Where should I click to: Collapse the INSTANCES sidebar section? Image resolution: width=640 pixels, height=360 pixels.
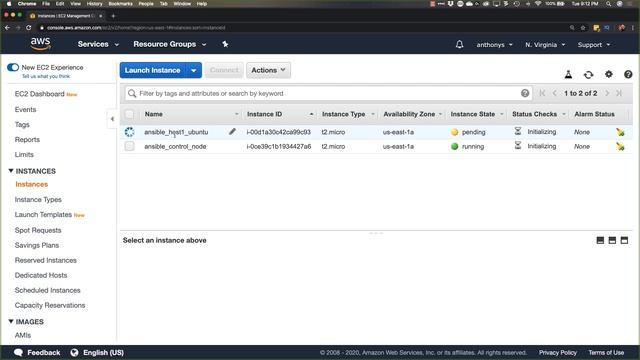pos(11,171)
